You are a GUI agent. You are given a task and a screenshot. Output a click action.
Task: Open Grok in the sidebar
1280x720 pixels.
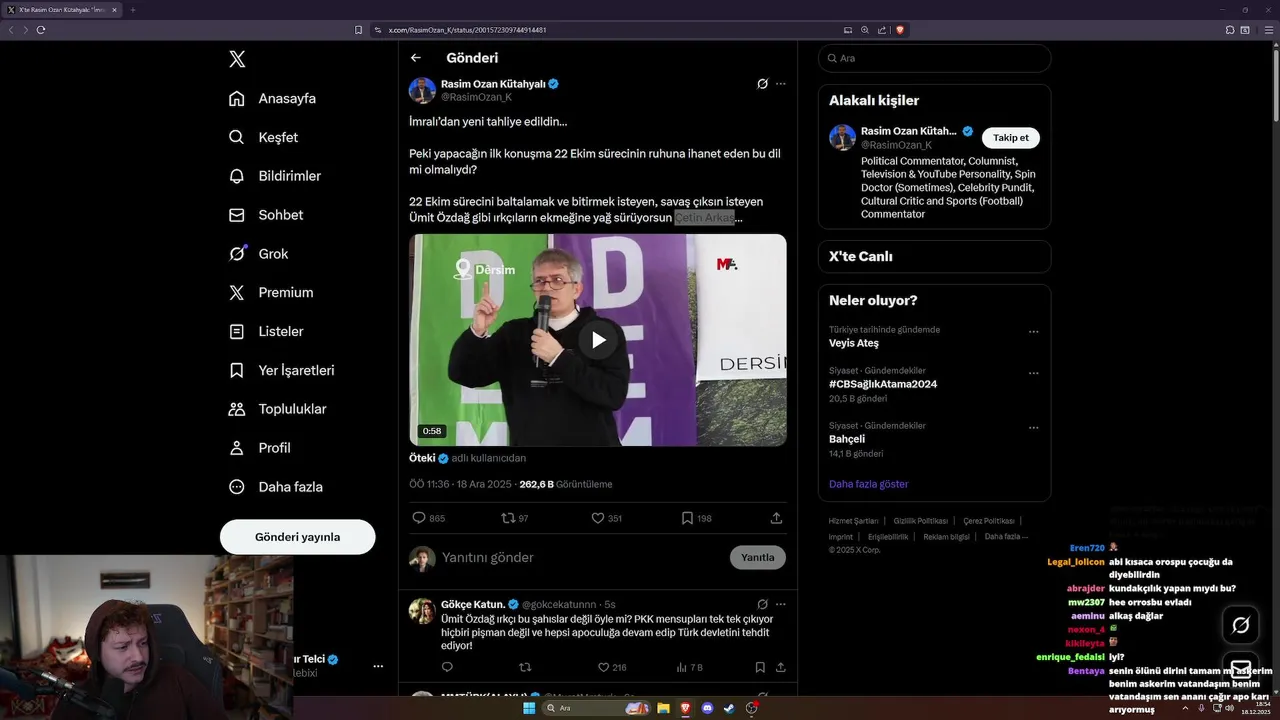[x=258, y=254]
